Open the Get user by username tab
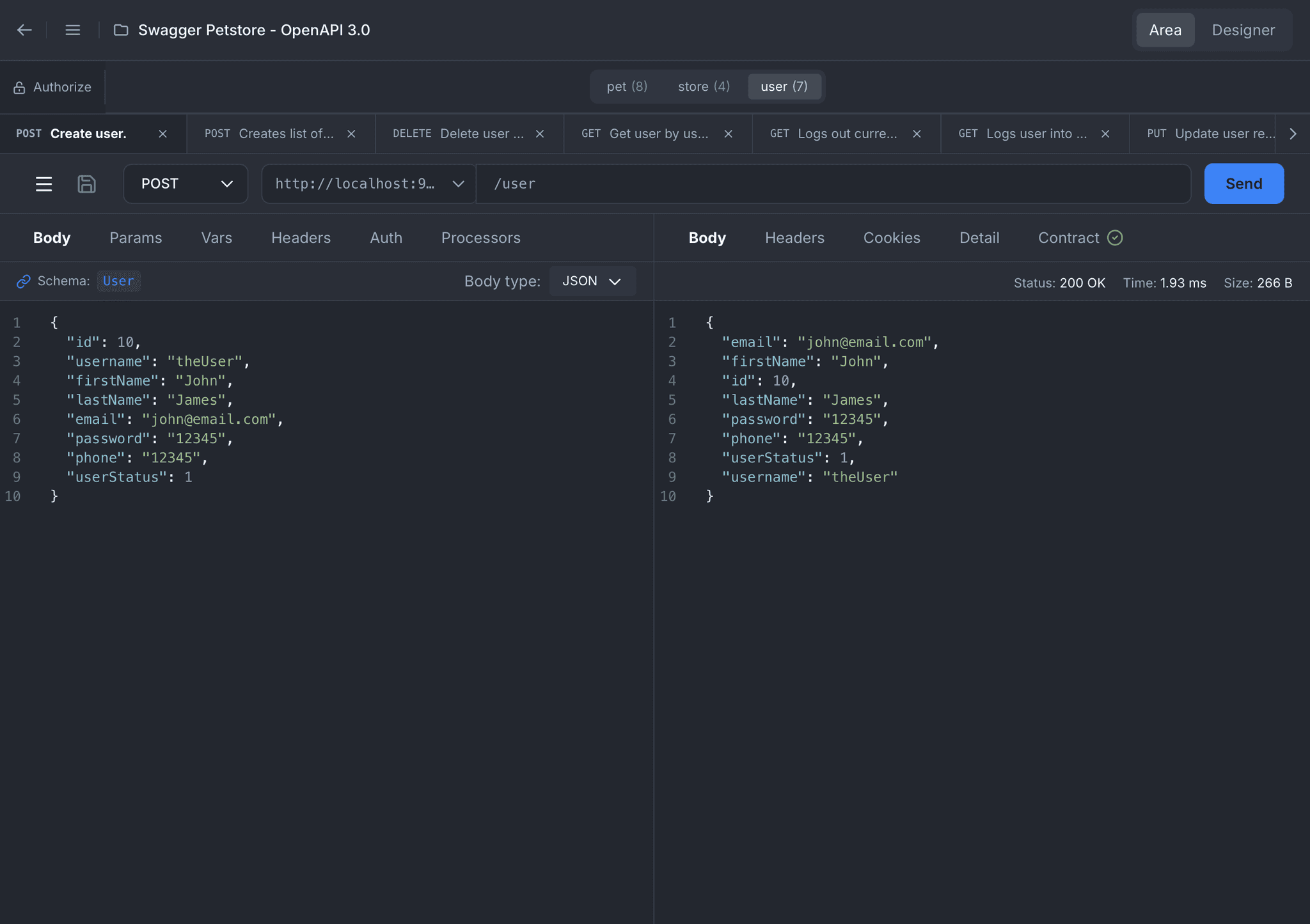This screenshot has width=1310, height=924. point(659,134)
